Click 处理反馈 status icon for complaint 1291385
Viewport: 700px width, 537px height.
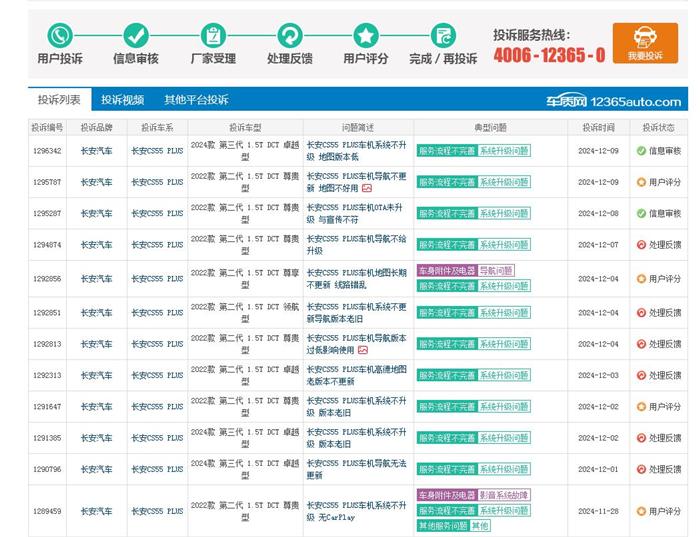pyautogui.click(x=641, y=438)
